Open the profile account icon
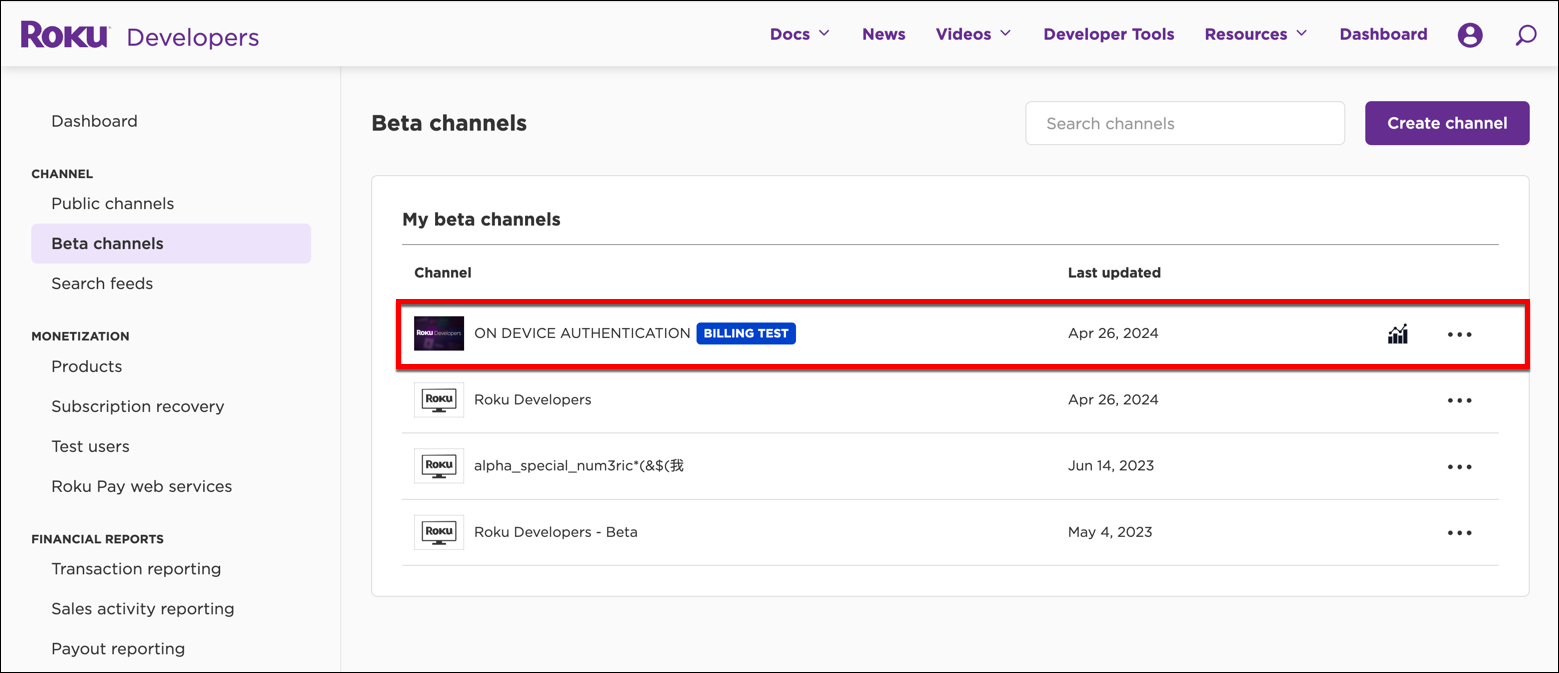 [1469, 33]
